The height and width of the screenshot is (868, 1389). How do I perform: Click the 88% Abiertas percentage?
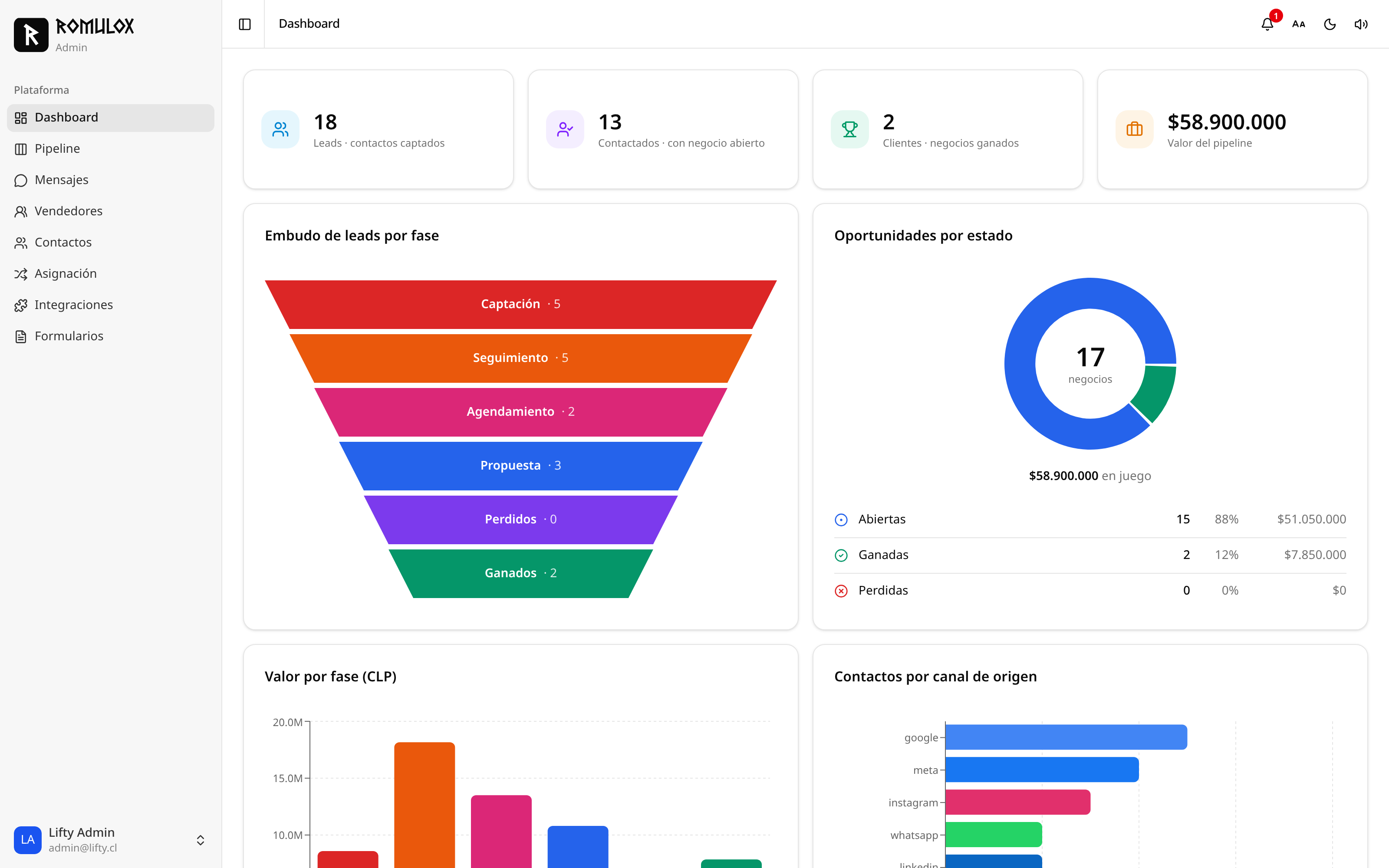(1227, 519)
